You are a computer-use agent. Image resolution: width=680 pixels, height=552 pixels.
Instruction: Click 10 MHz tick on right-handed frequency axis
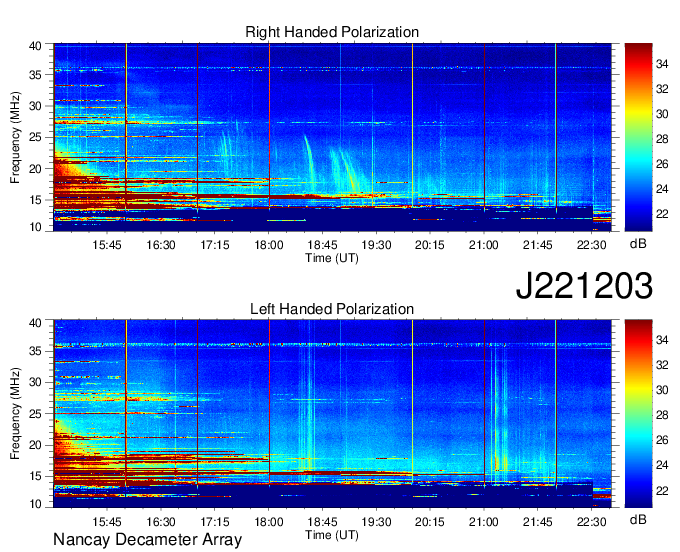[35, 227]
